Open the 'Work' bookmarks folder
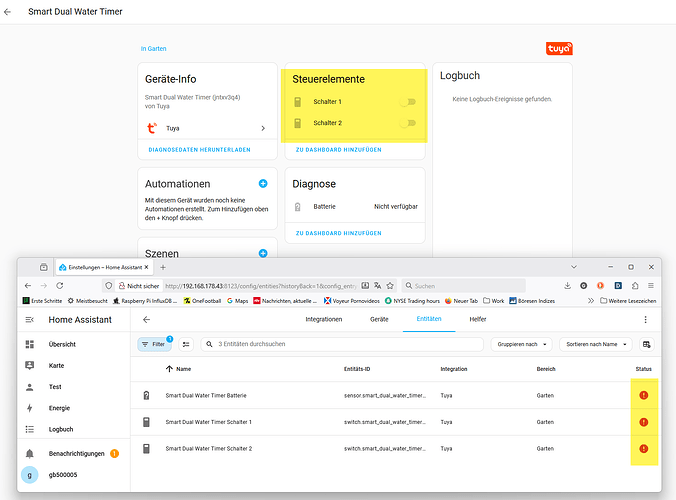This screenshot has height=500, width=676. pos(494,301)
